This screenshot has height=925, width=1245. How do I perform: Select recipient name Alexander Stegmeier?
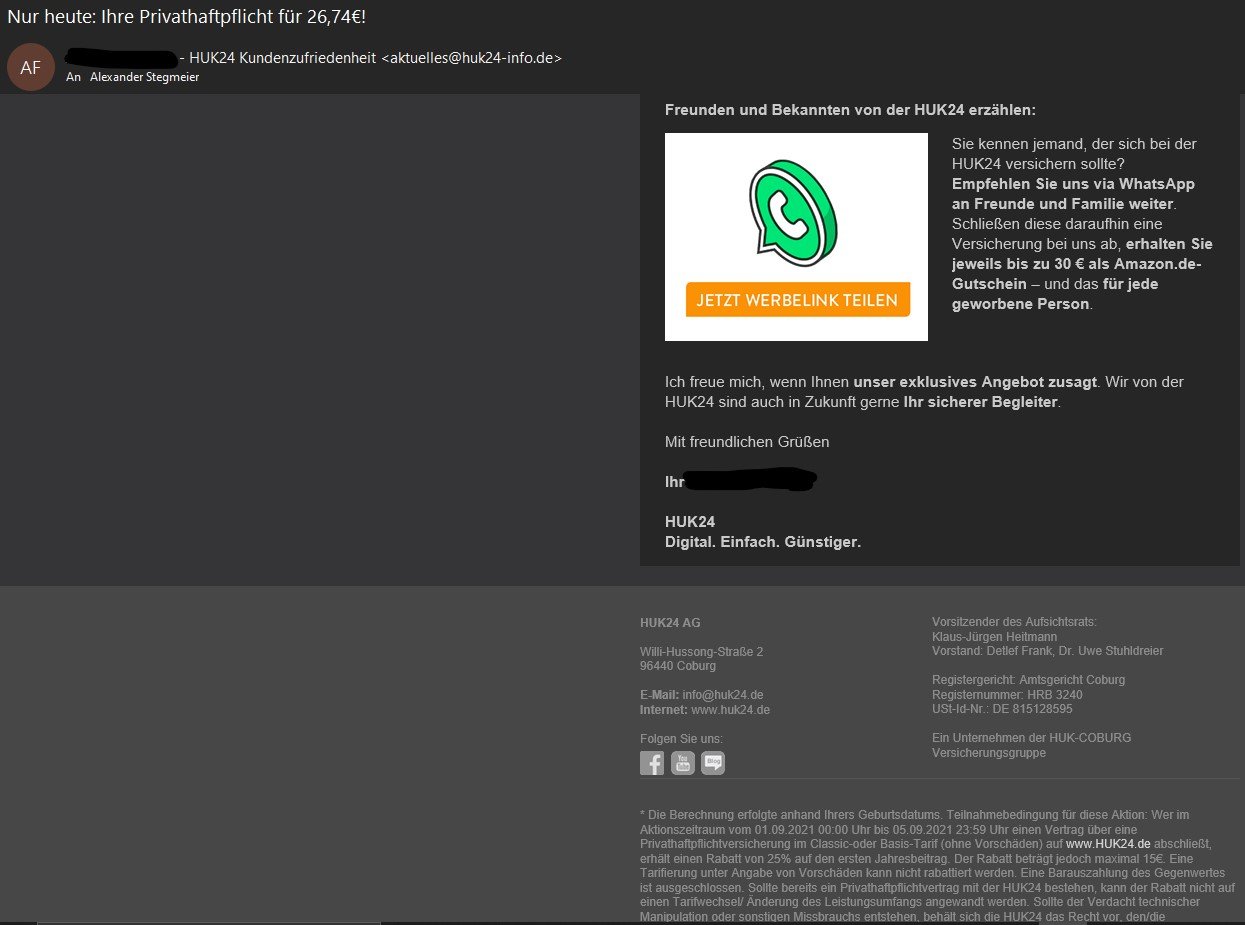click(145, 77)
